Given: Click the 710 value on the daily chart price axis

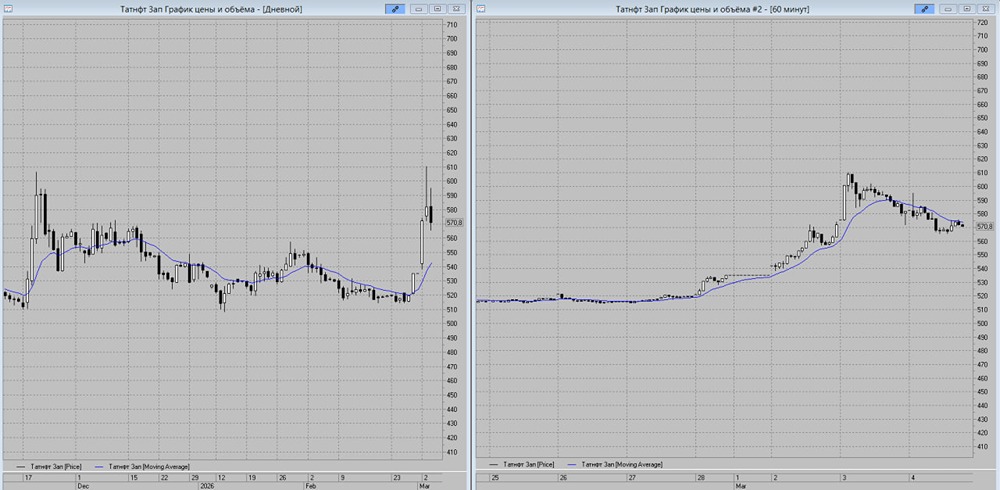Looking at the screenshot, I should coord(452,24).
